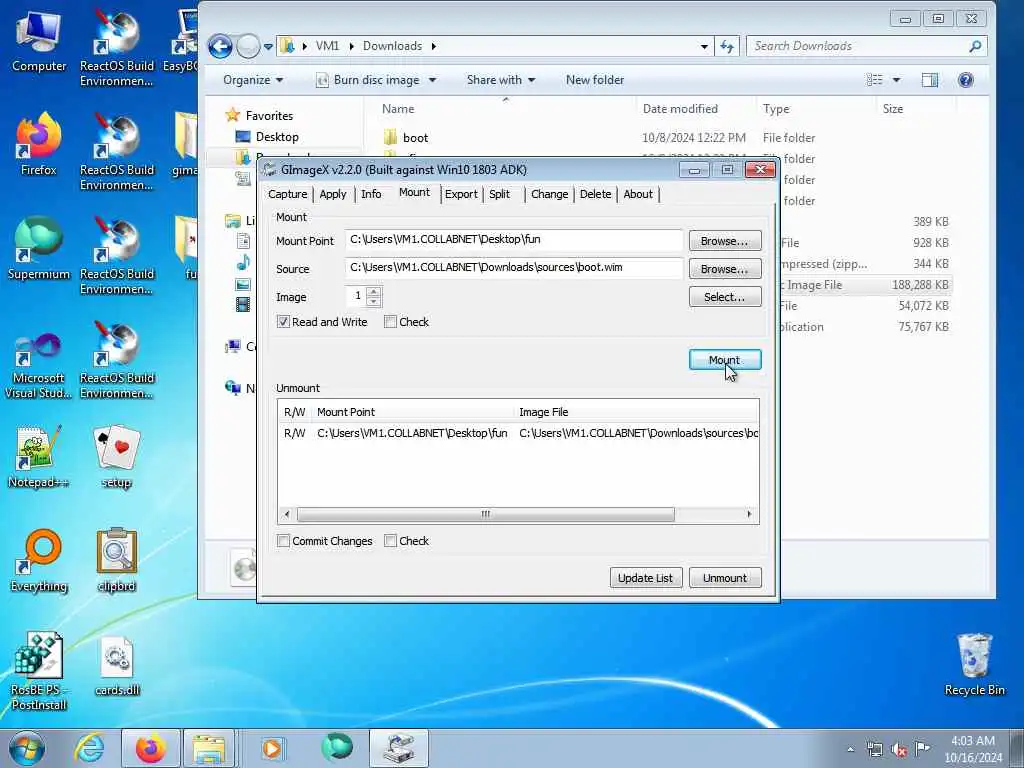Open recent pages dropdown beside nav arrows

[268, 47]
